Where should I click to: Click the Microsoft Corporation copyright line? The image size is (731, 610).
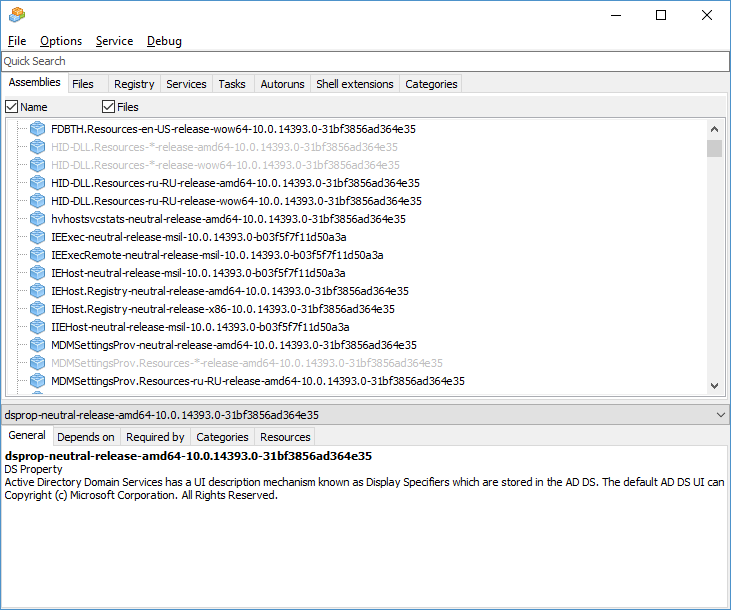(141, 495)
